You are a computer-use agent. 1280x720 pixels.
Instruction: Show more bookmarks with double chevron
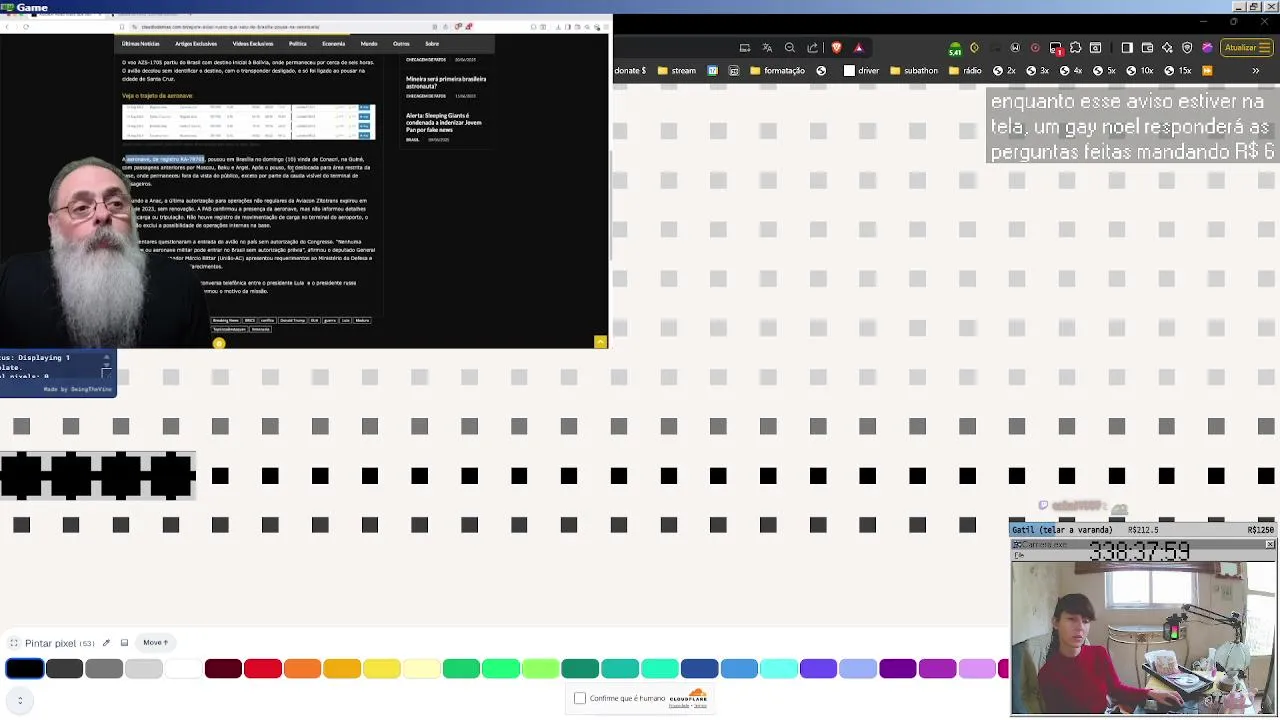point(1256,71)
